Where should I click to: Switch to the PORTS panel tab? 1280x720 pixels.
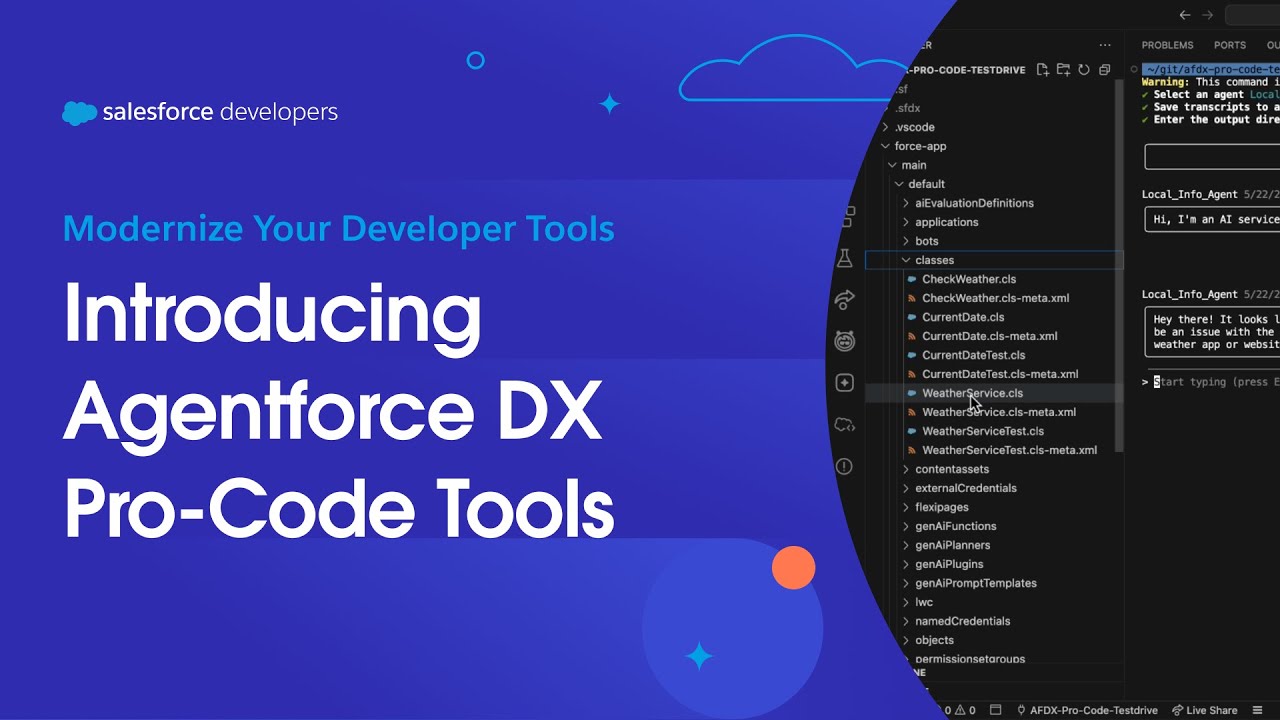[x=1229, y=45]
